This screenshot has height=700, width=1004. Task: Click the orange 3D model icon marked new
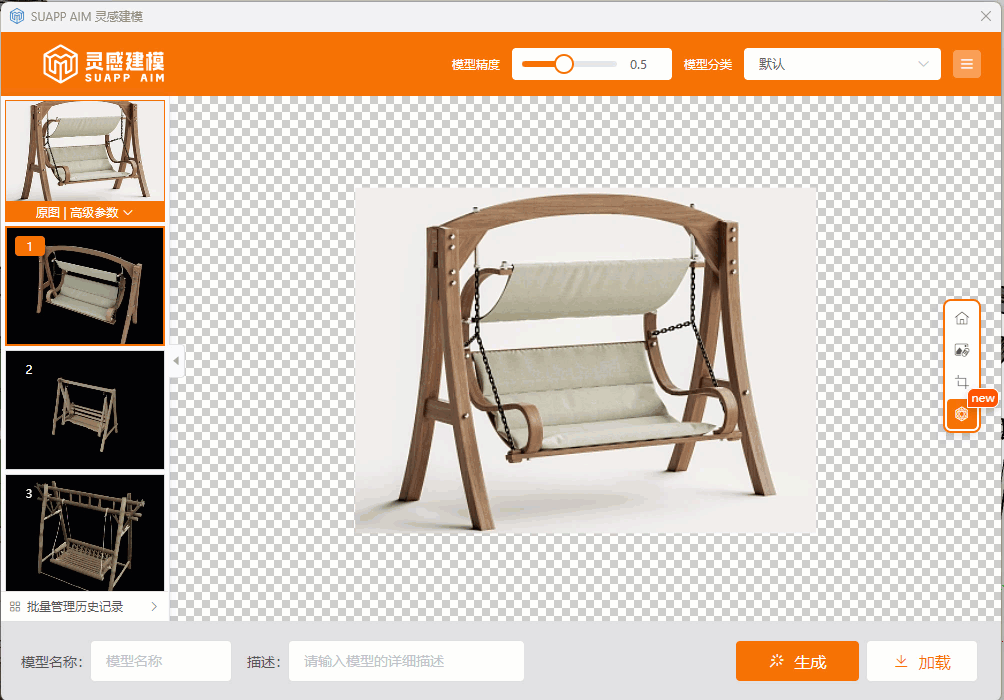coord(962,414)
